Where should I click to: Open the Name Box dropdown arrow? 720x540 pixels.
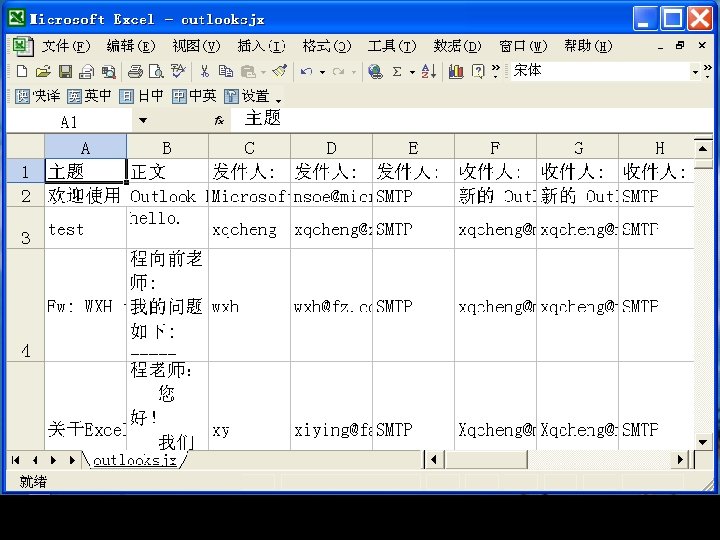(x=143, y=121)
